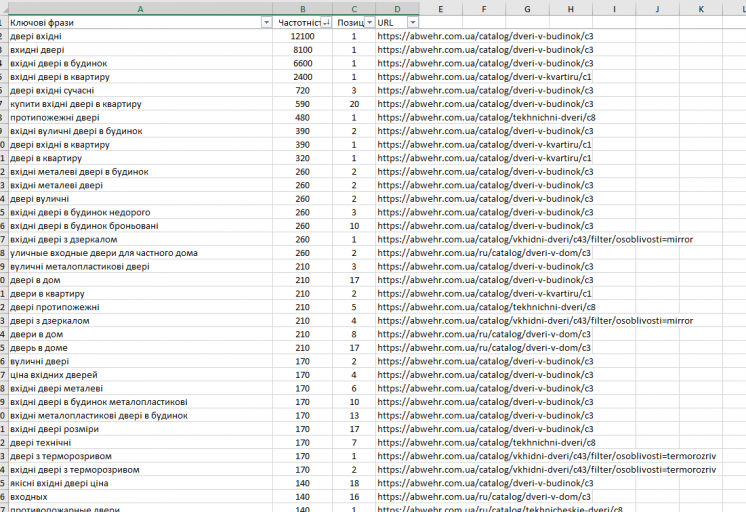
Task: Open URL in 'входных' row
Action: (484, 497)
